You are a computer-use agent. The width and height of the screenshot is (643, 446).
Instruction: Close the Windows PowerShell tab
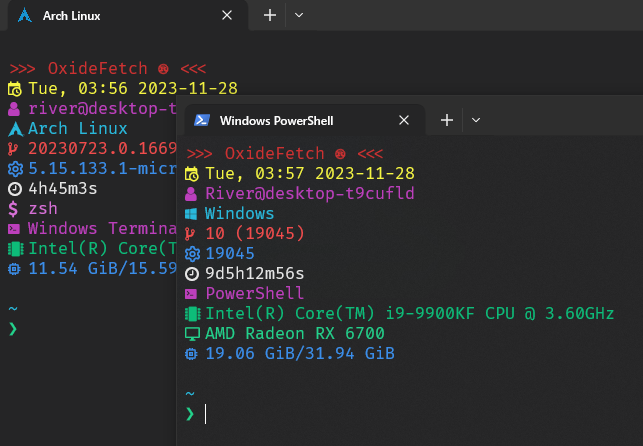[x=404, y=120]
